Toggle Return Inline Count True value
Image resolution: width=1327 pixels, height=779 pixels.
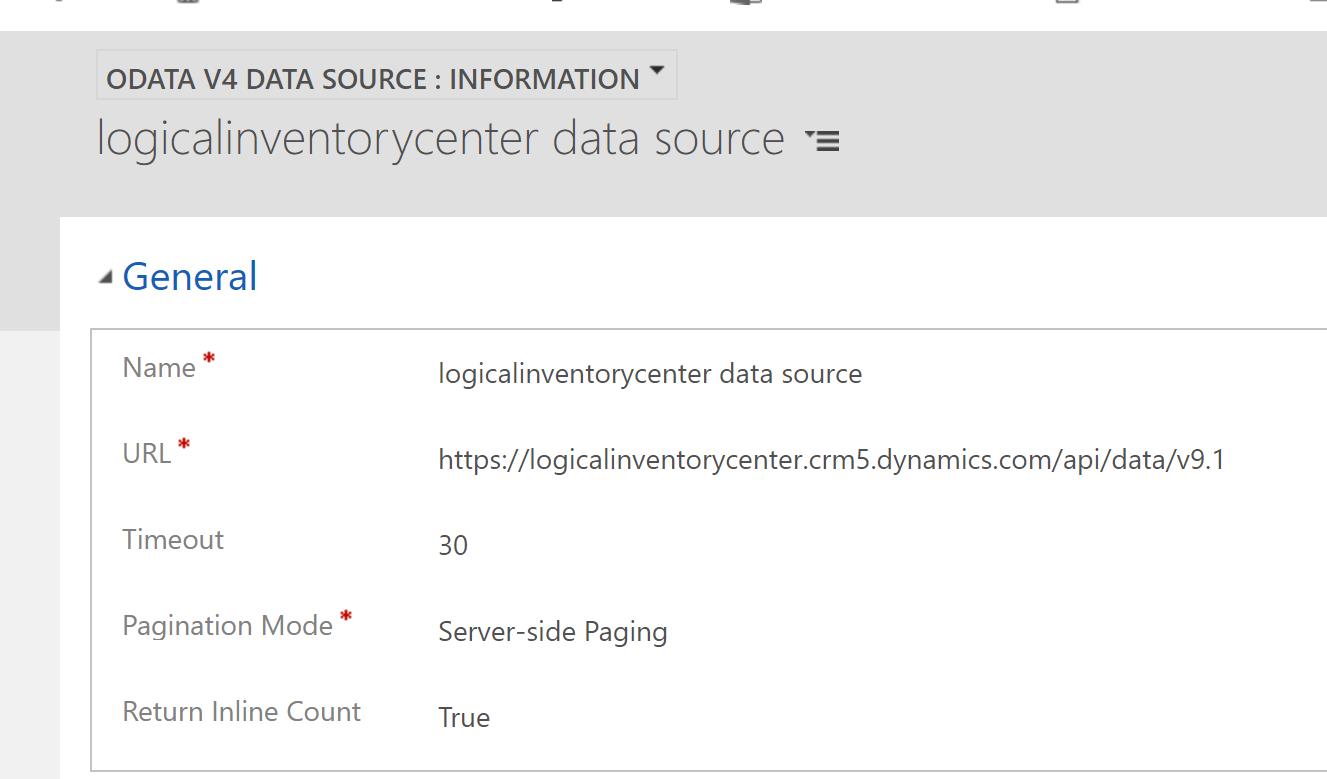coord(464,718)
